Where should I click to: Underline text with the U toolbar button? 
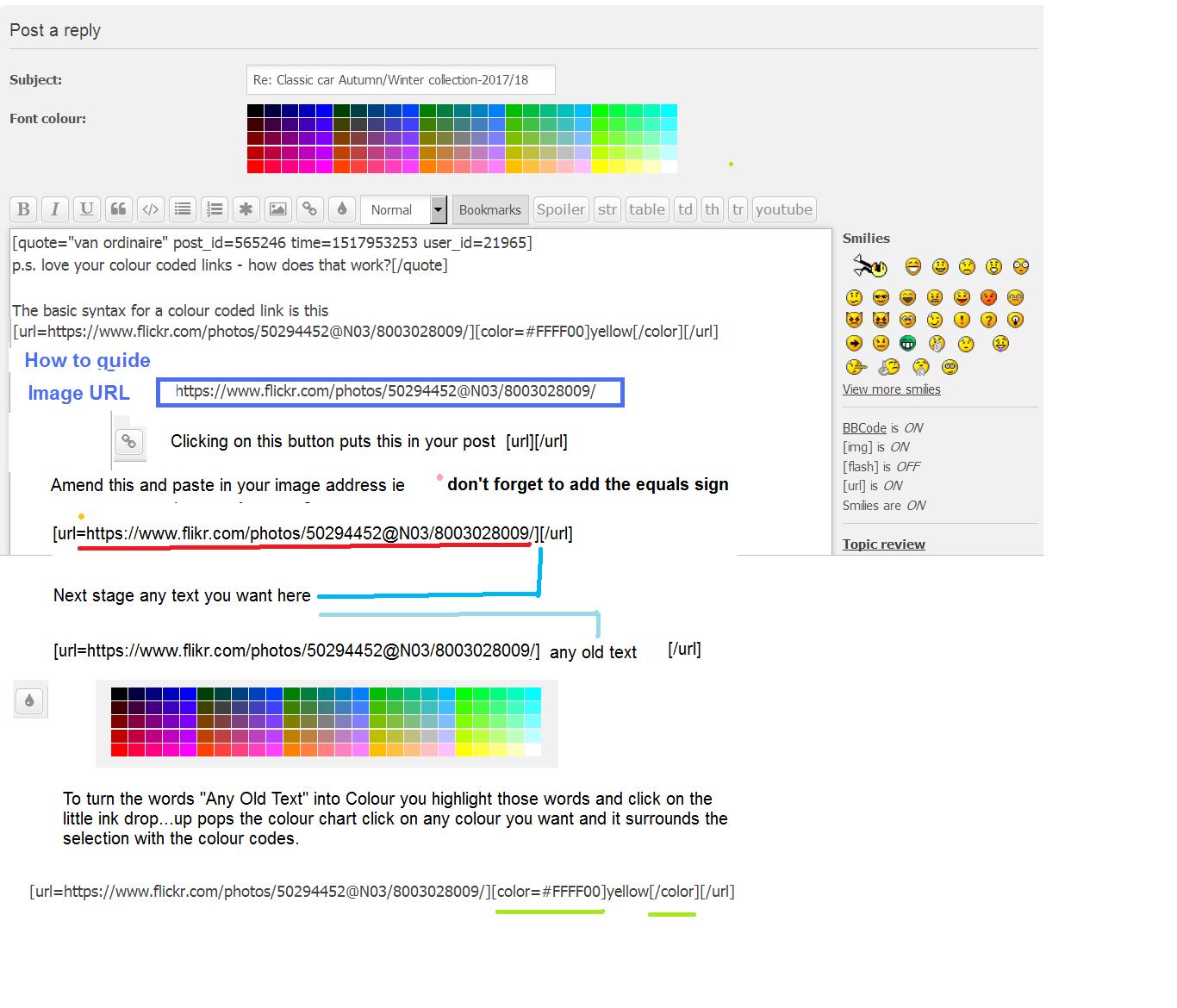click(86, 209)
